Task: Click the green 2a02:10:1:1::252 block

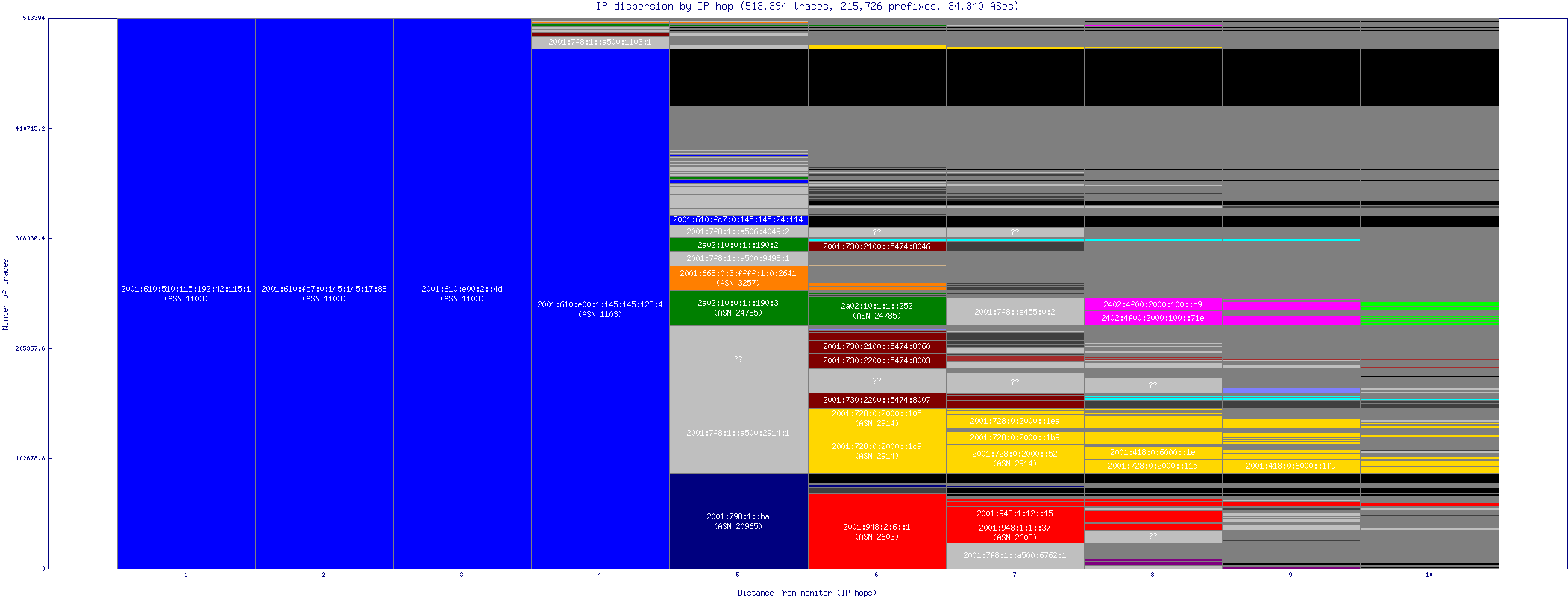Action: click(x=877, y=311)
